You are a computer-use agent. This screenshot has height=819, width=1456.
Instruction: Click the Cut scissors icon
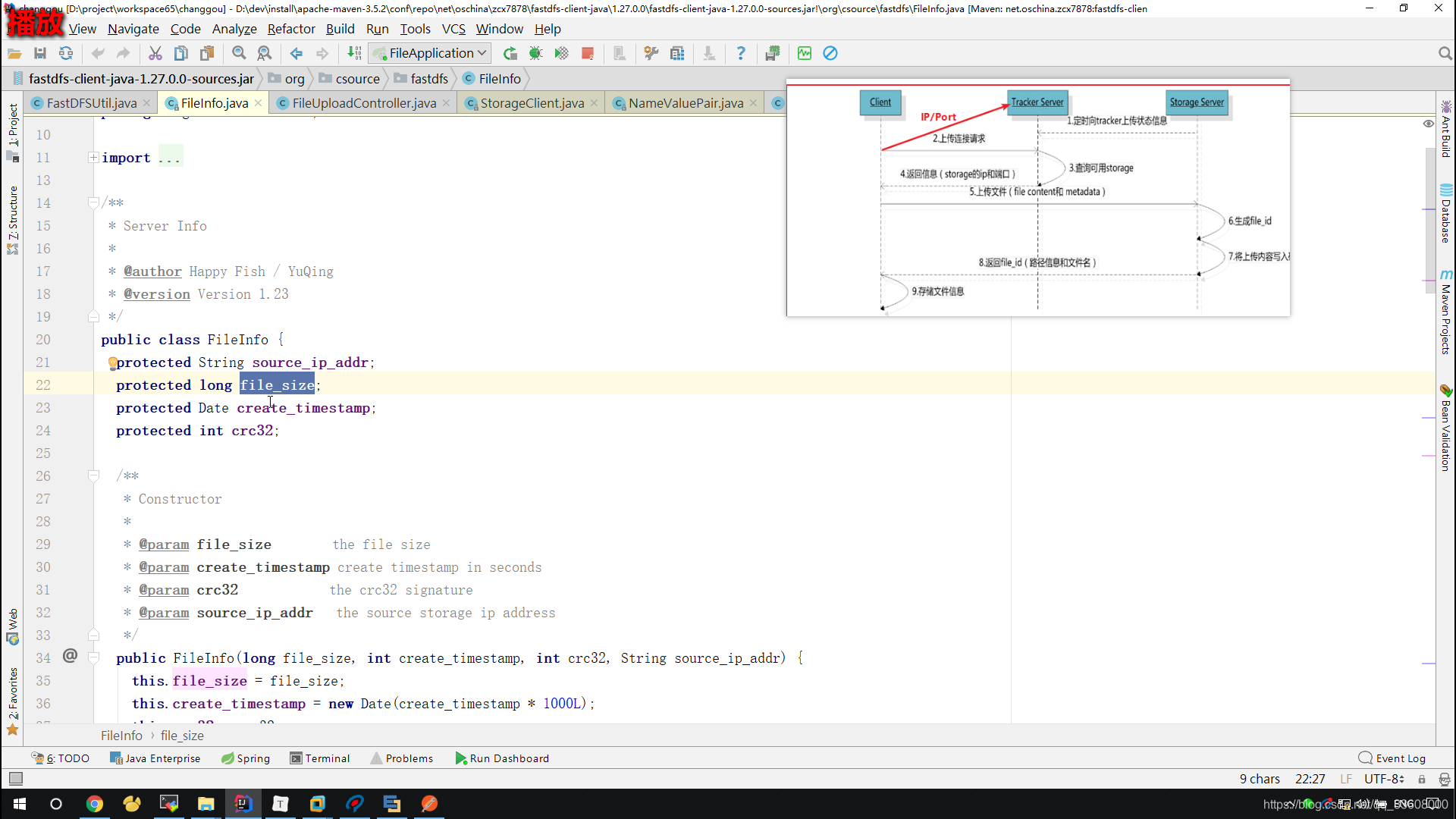click(155, 53)
